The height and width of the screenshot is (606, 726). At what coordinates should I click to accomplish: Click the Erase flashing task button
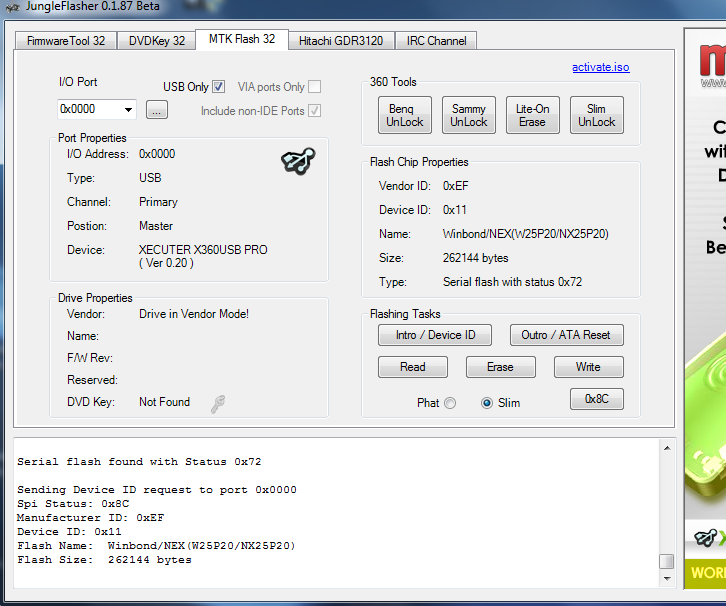(501, 367)
